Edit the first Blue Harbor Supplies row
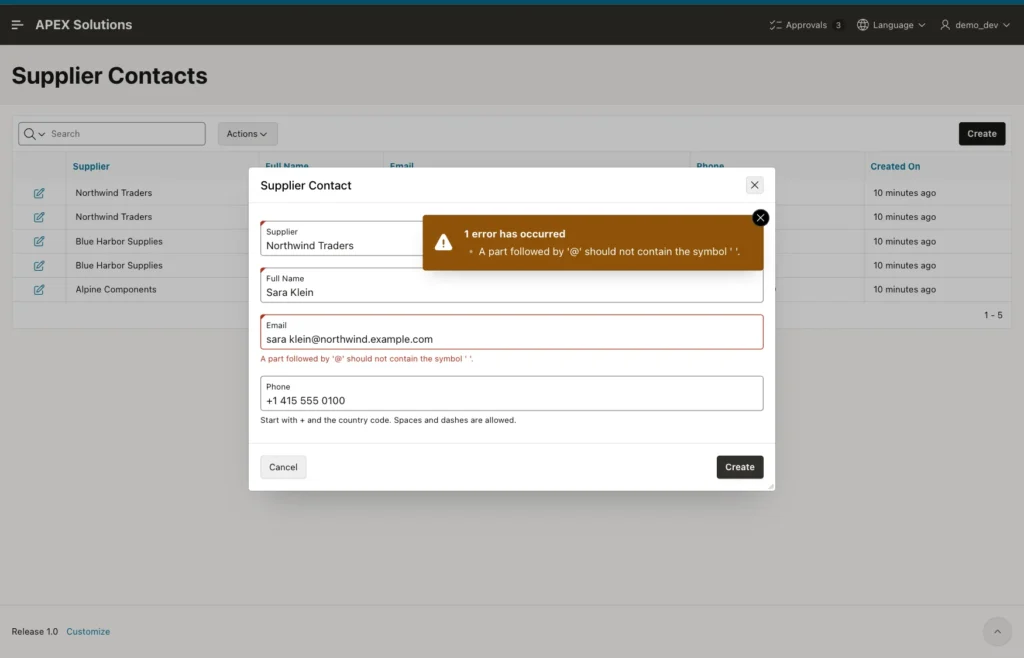Viewport: 1024px width, 658px height. [x=39, y=242]
